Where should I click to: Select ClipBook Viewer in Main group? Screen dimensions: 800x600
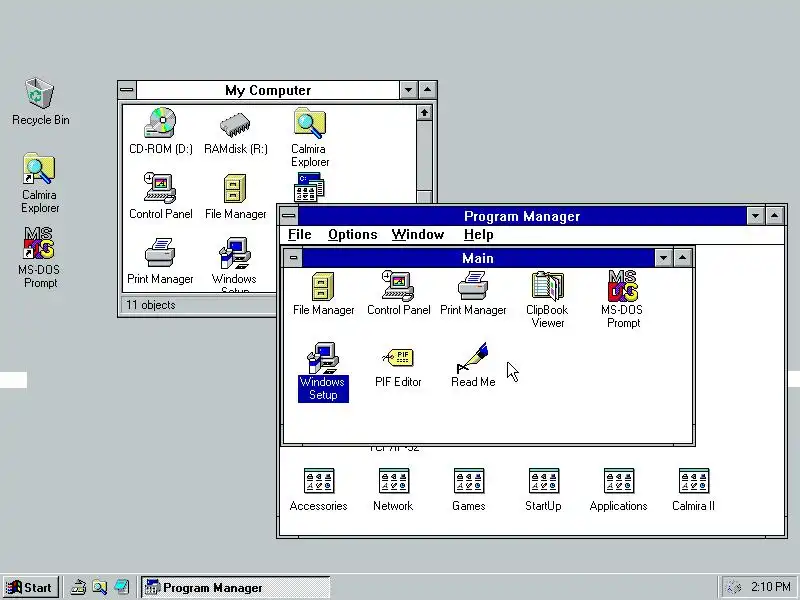pyautogui.click(x=547, y=300)
